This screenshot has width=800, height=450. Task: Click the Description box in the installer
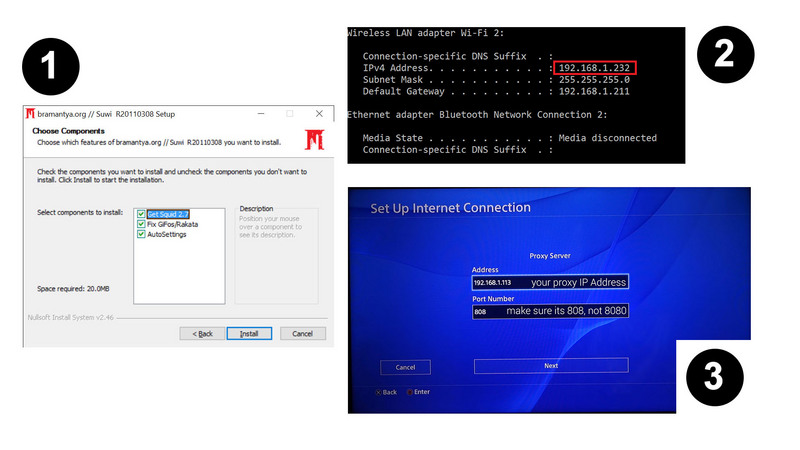[x=277, y=256]
